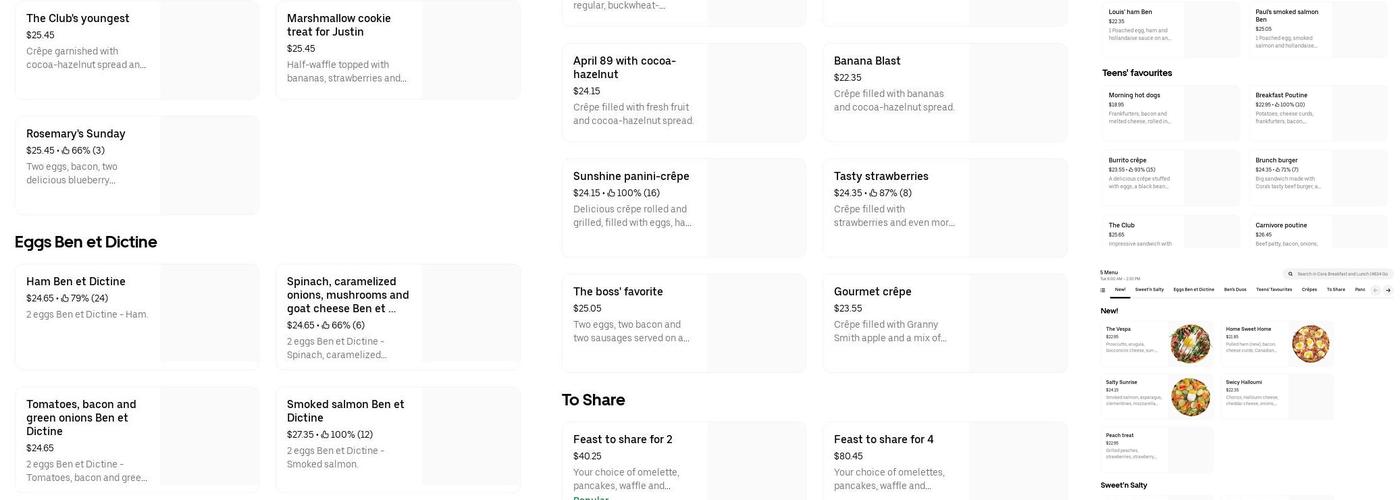Open the Home Sweet Home dish photo

pos(1310,344)
